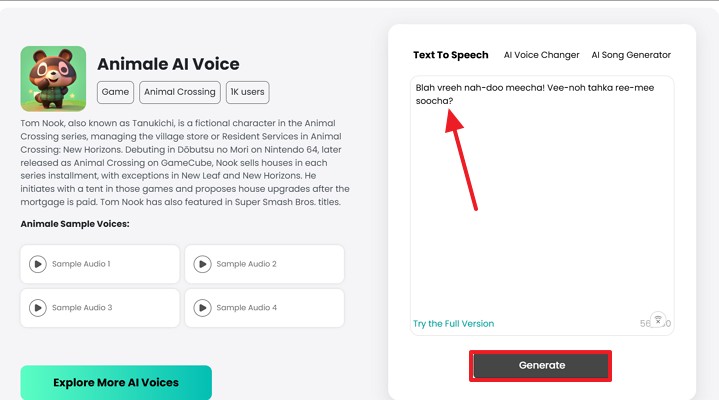Viewport: 719px width, 400px height.
Task: Play Sample Audio 4
Action: tap(203, 308)
